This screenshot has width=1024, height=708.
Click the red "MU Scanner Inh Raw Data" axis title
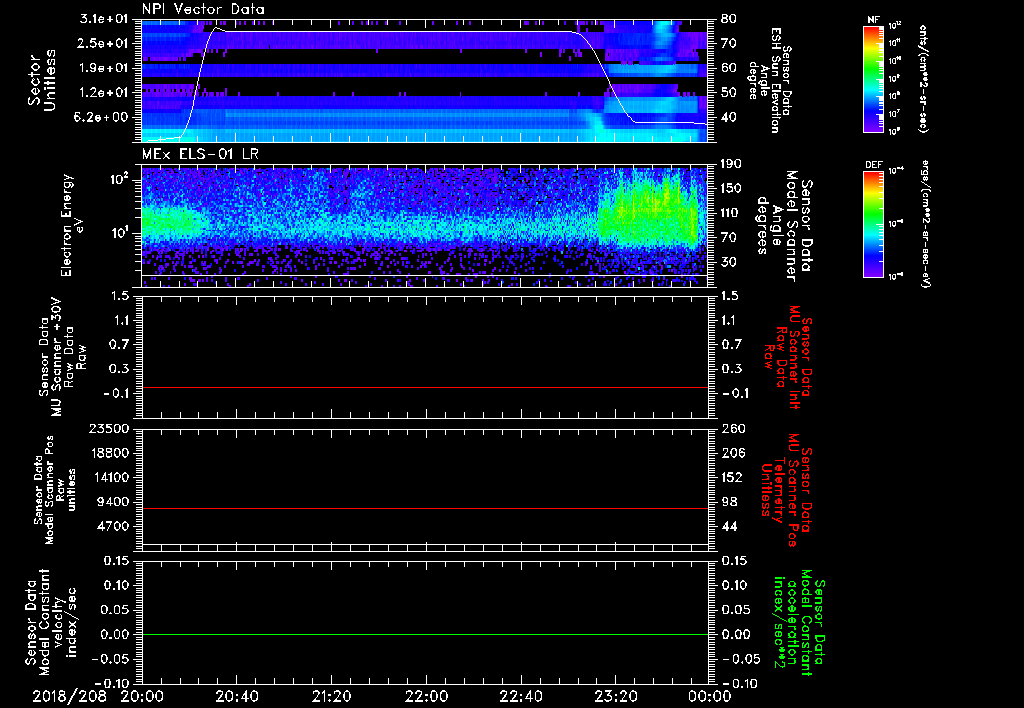[787, 357]
